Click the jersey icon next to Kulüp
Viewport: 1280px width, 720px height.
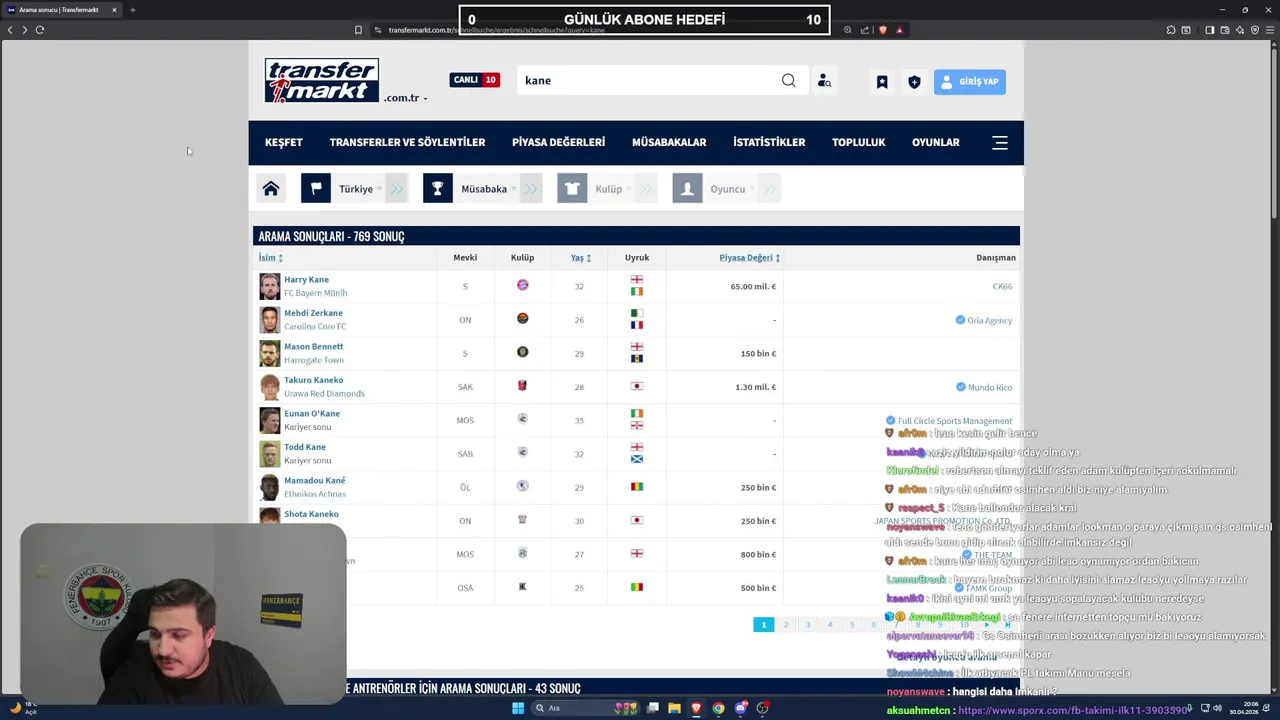[x=572, y=188]
